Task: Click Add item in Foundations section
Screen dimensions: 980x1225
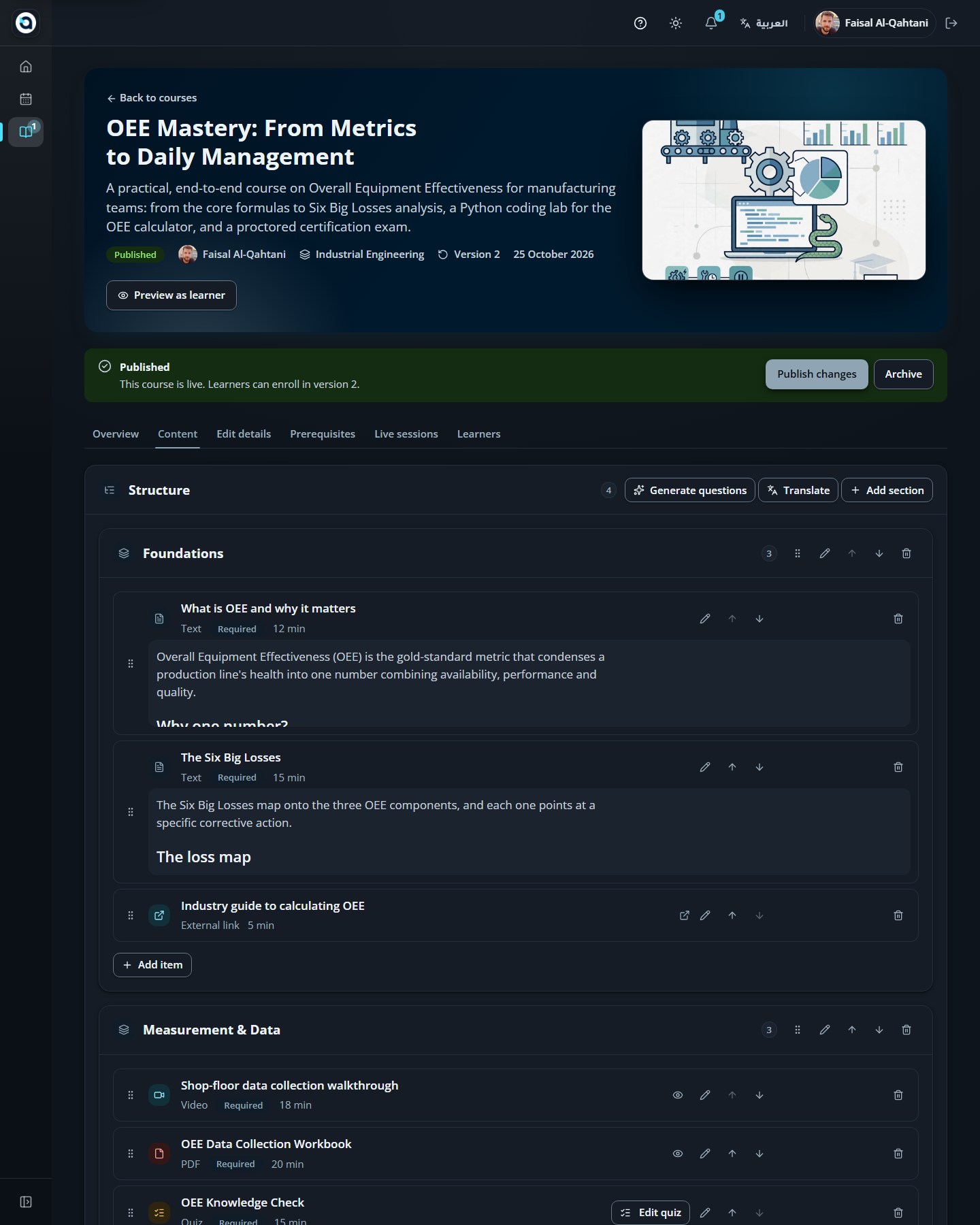Action: click(152, 965)
